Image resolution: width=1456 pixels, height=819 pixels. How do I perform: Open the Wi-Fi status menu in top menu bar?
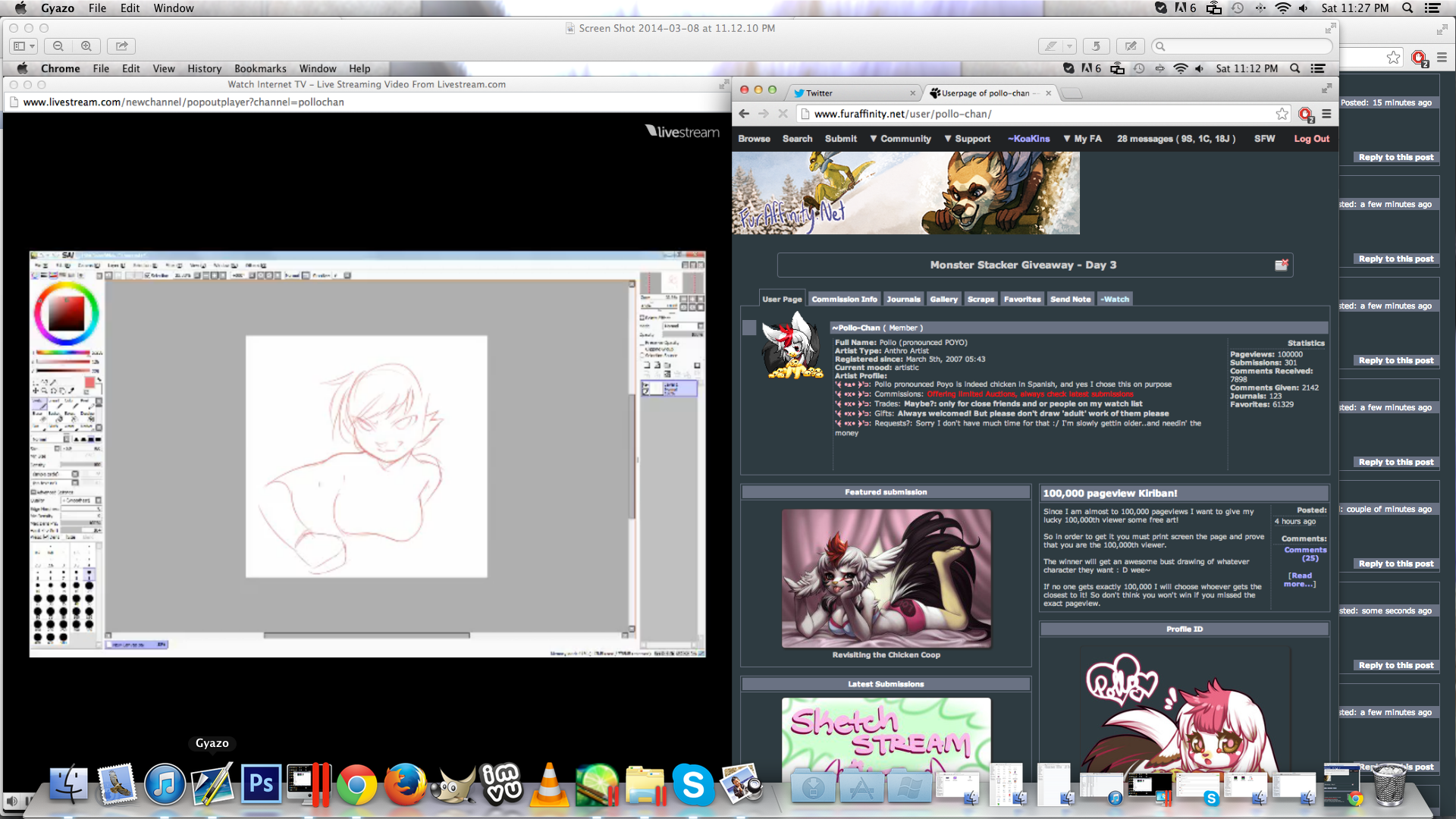point(1282,8)
